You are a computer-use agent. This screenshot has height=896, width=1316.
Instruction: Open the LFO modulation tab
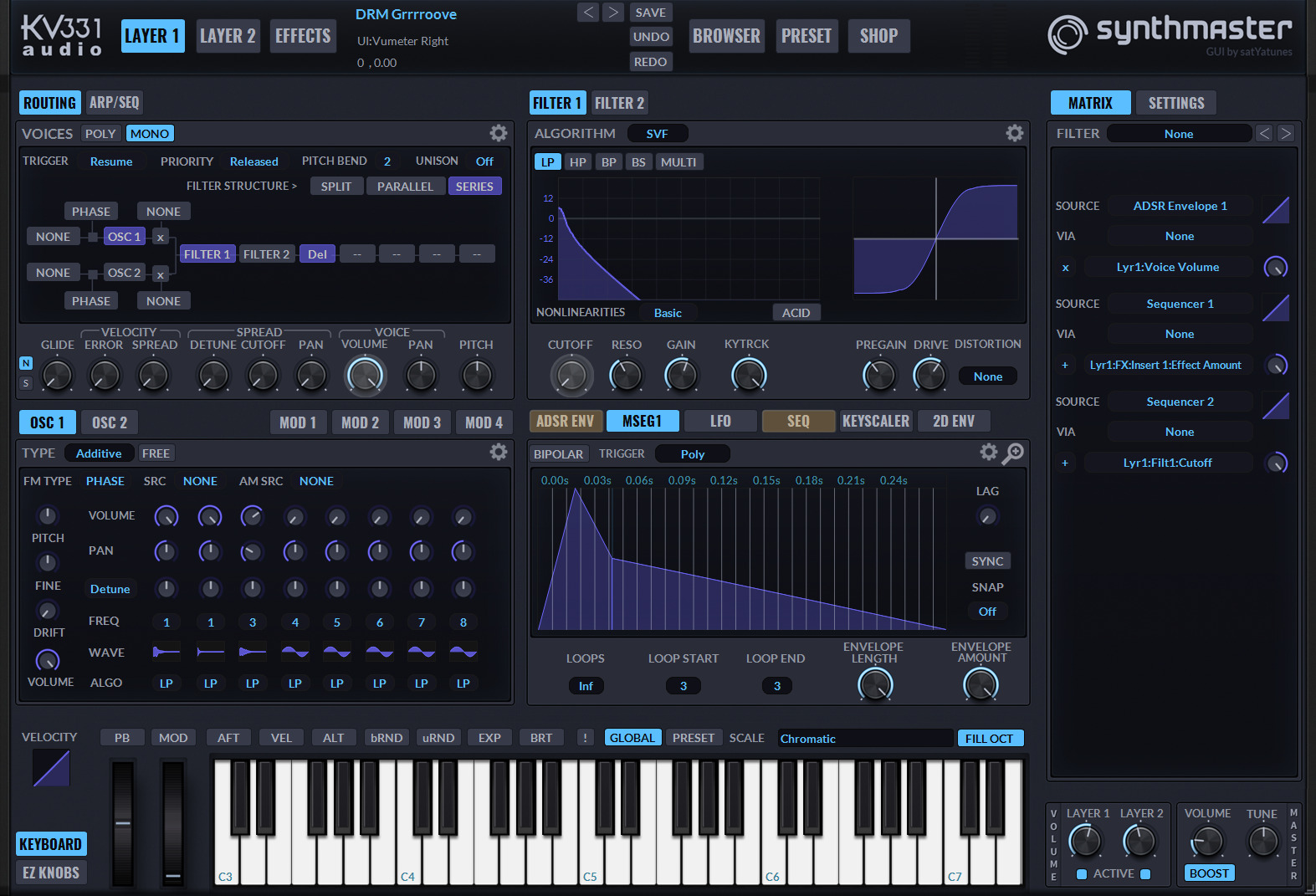click(x=720, y=421)
